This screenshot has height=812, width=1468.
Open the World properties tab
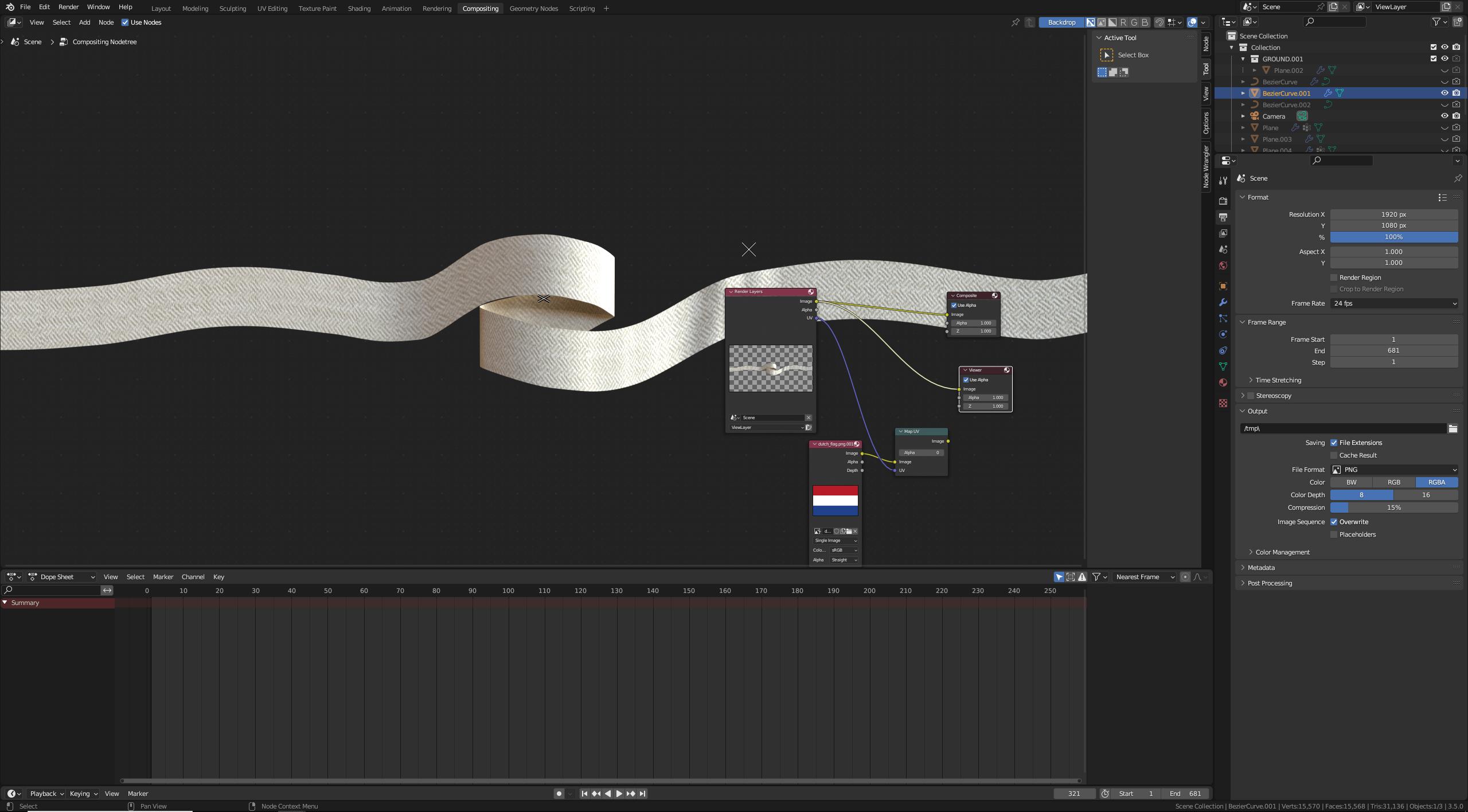pyautogui.click(x=1223, y=266)
